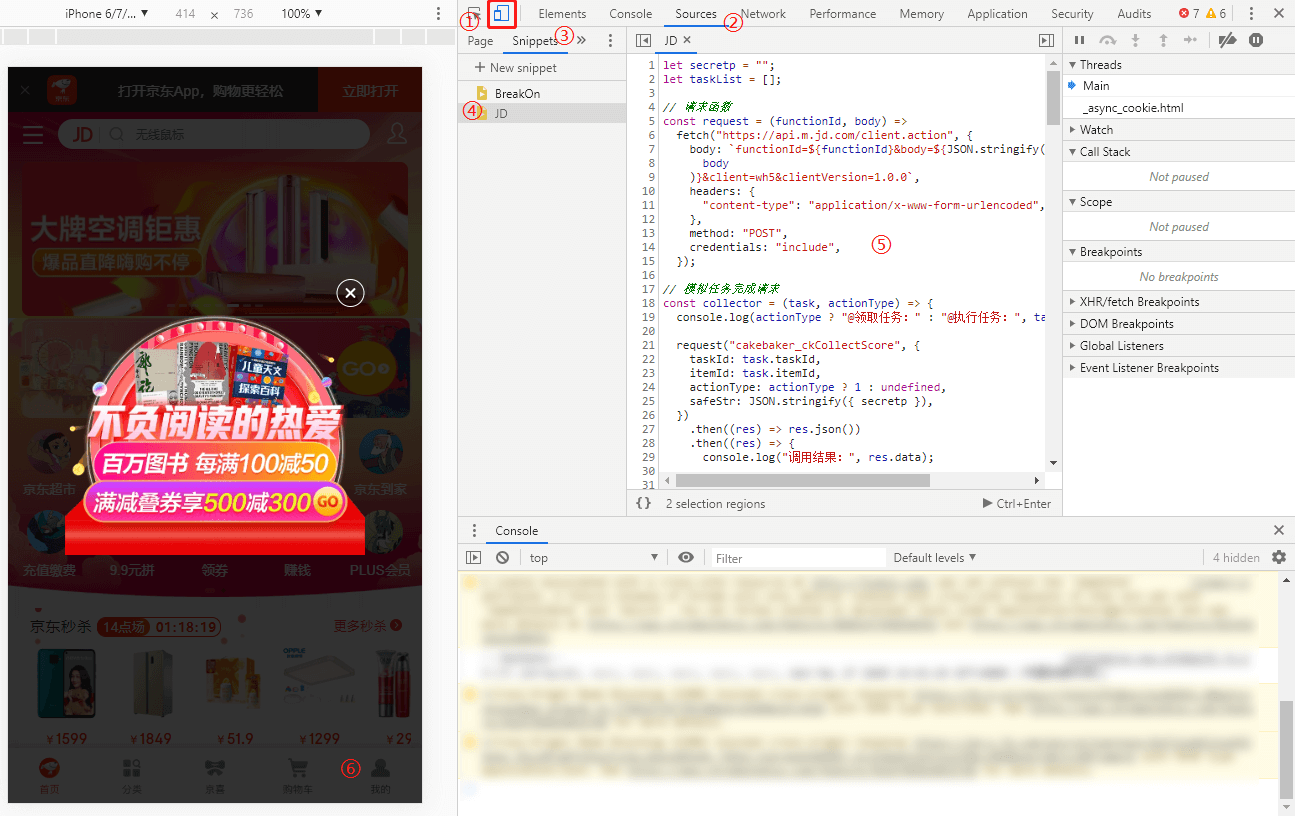Viewport: 1295px width, 816px height.
Task: Clear the console
Action: [502, 558]
